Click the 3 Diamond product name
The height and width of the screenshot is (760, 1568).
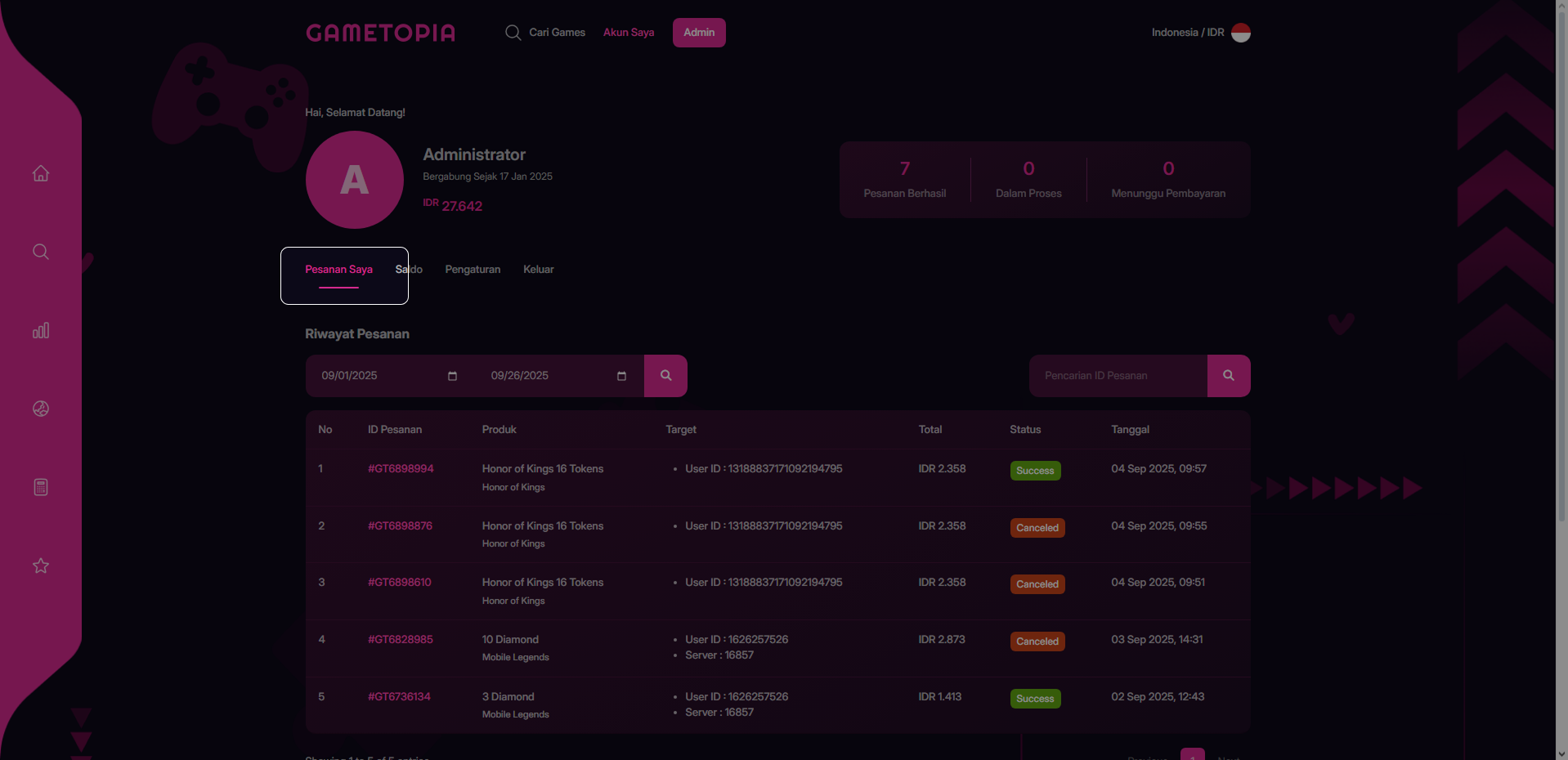[508, 697]
